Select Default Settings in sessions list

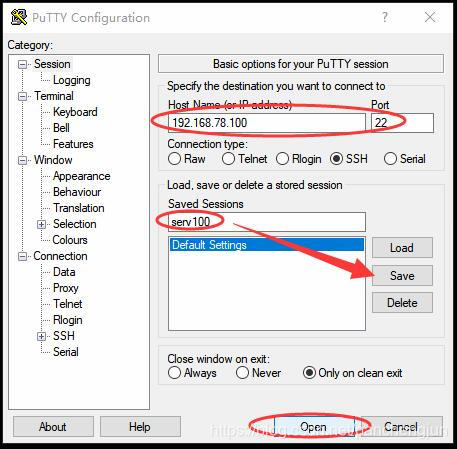coord(267,245)
